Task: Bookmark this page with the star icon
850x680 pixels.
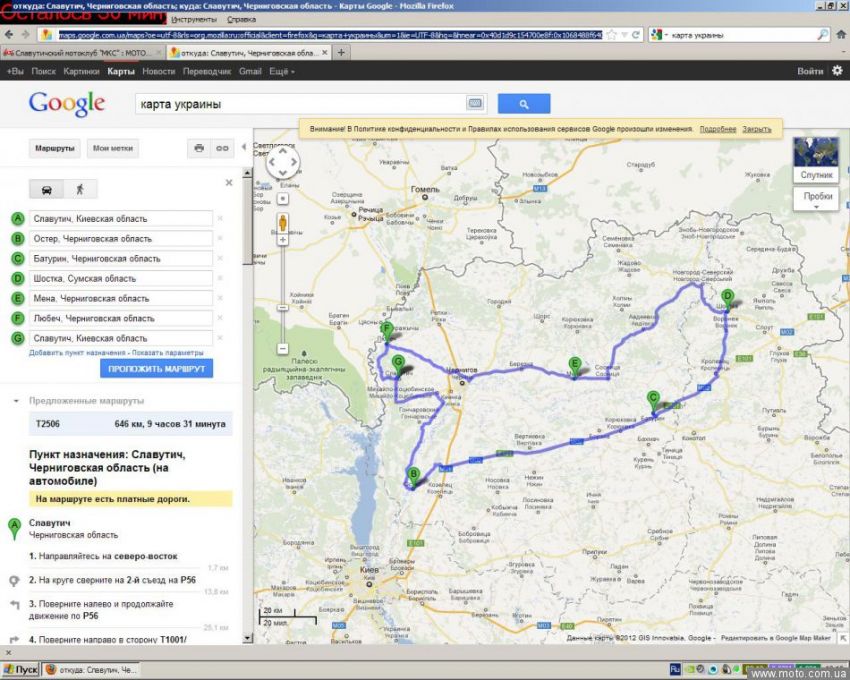Action: (611, 35)
